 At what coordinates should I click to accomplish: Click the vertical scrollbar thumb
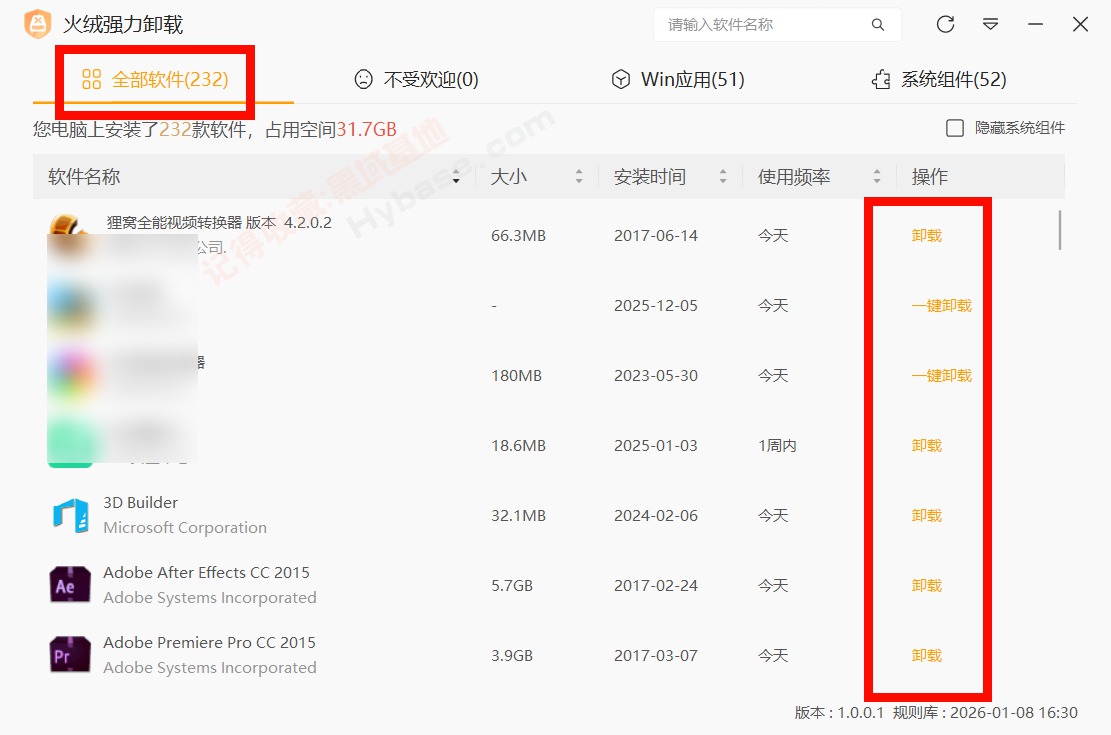point(1060,230)
